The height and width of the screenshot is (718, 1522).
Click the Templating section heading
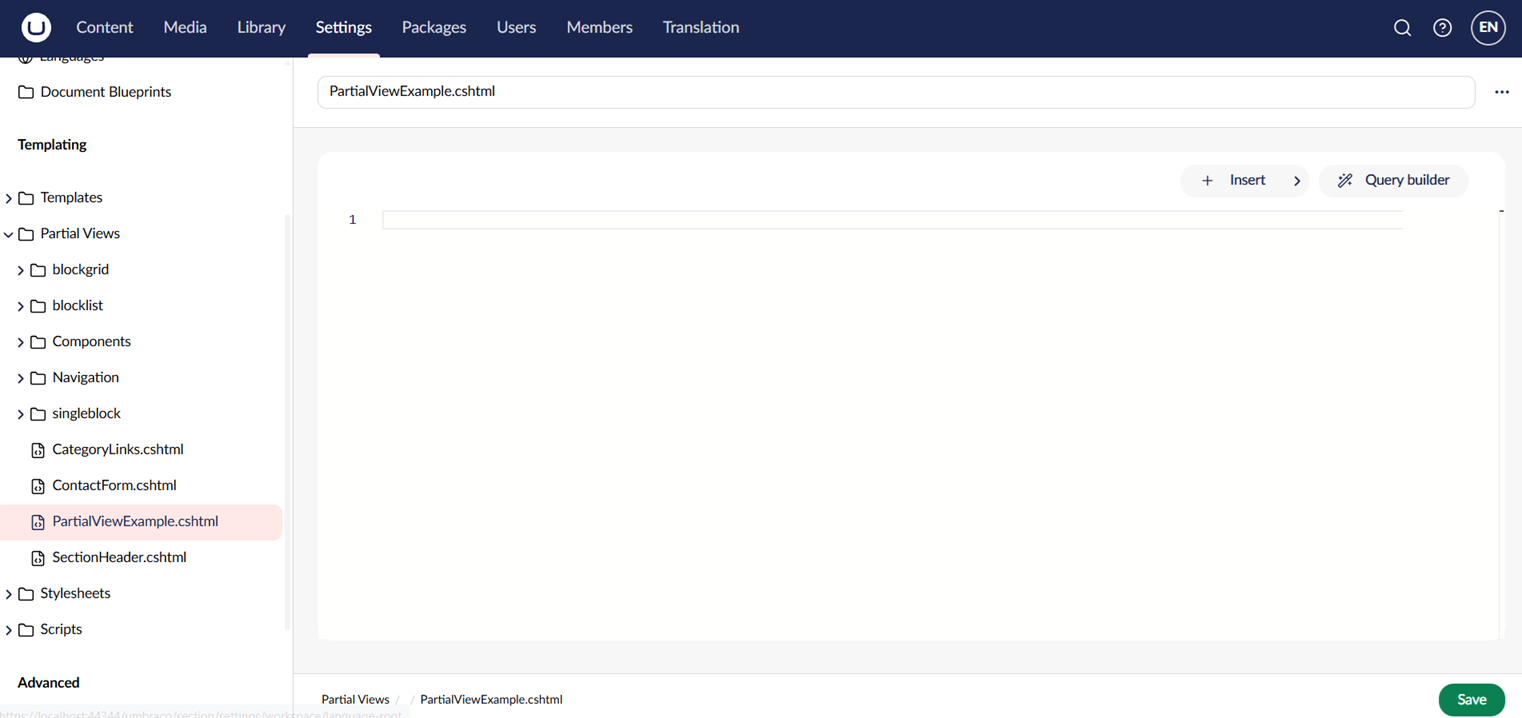click(52, 145)
